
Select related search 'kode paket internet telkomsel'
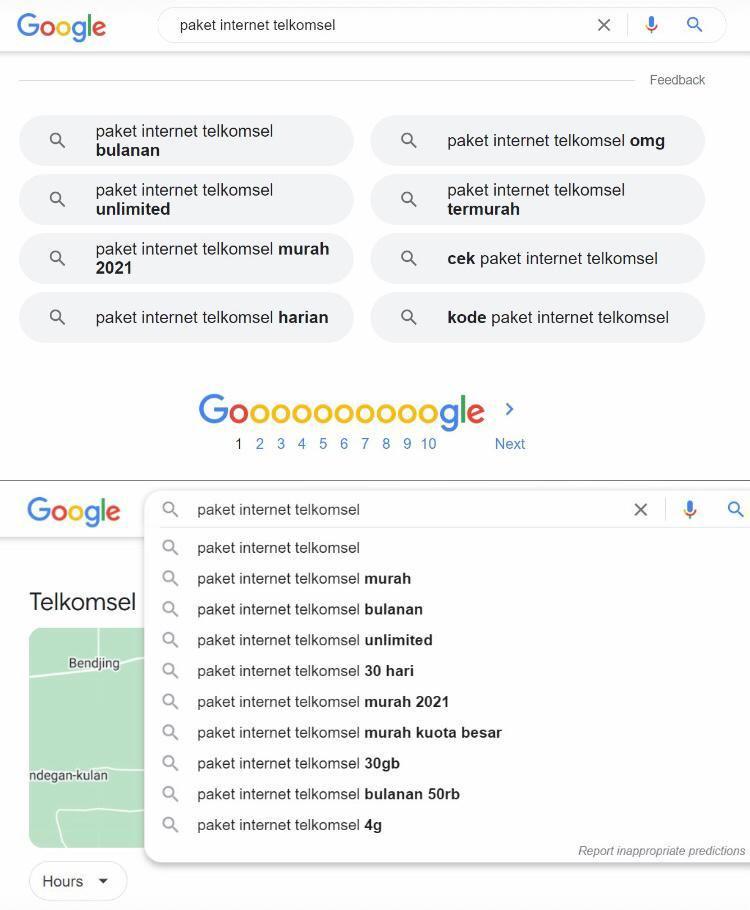click(x=538, y=317)
